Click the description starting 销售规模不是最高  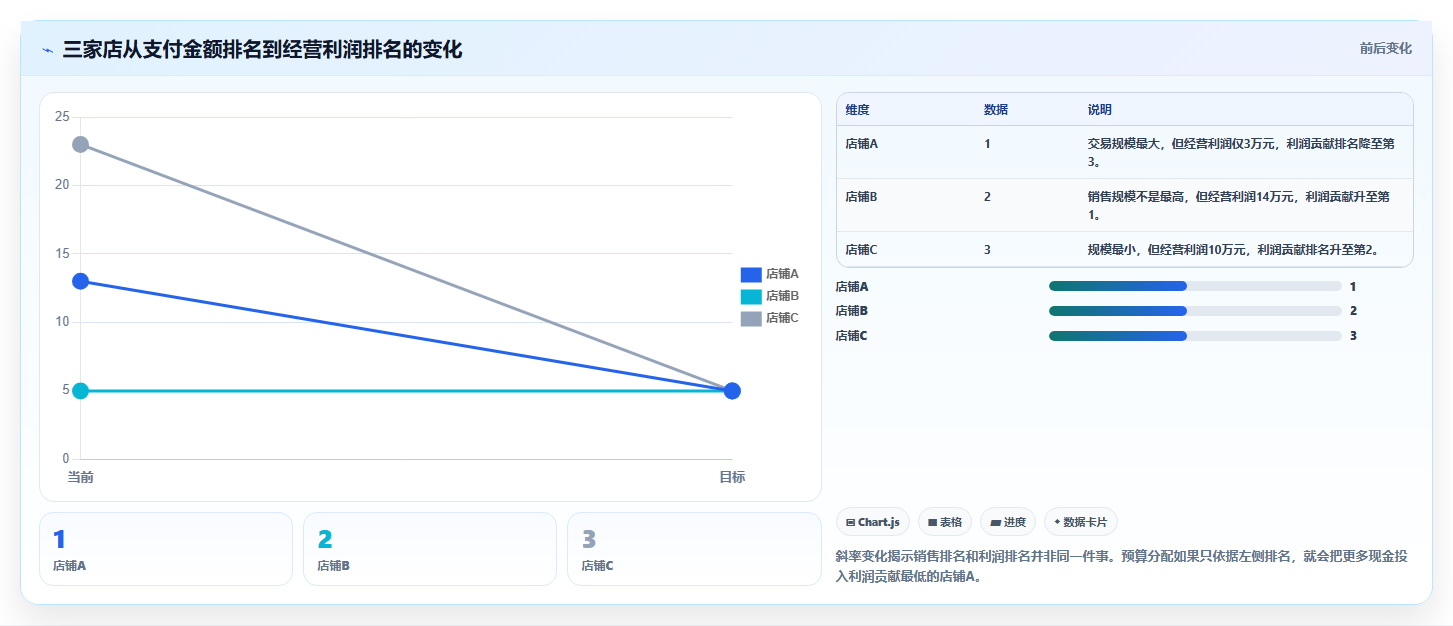tap(1239, 205)
